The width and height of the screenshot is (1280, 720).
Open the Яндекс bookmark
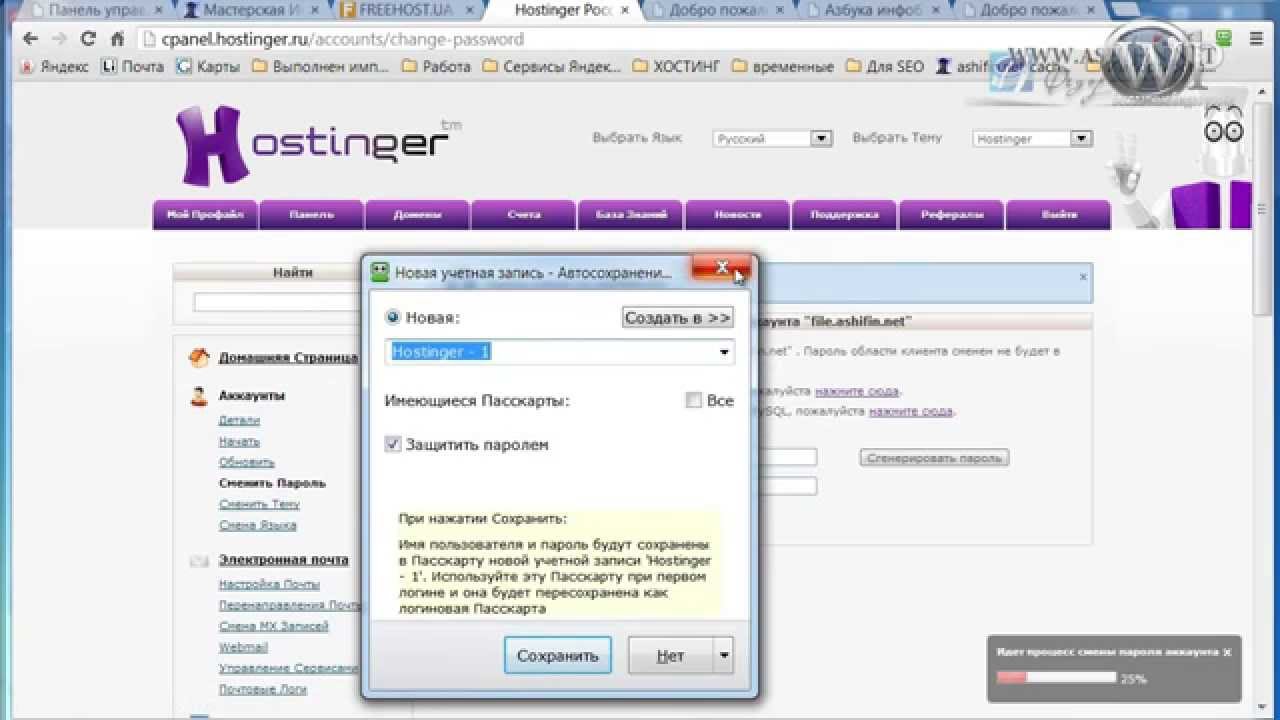click(x=54, y=67)
